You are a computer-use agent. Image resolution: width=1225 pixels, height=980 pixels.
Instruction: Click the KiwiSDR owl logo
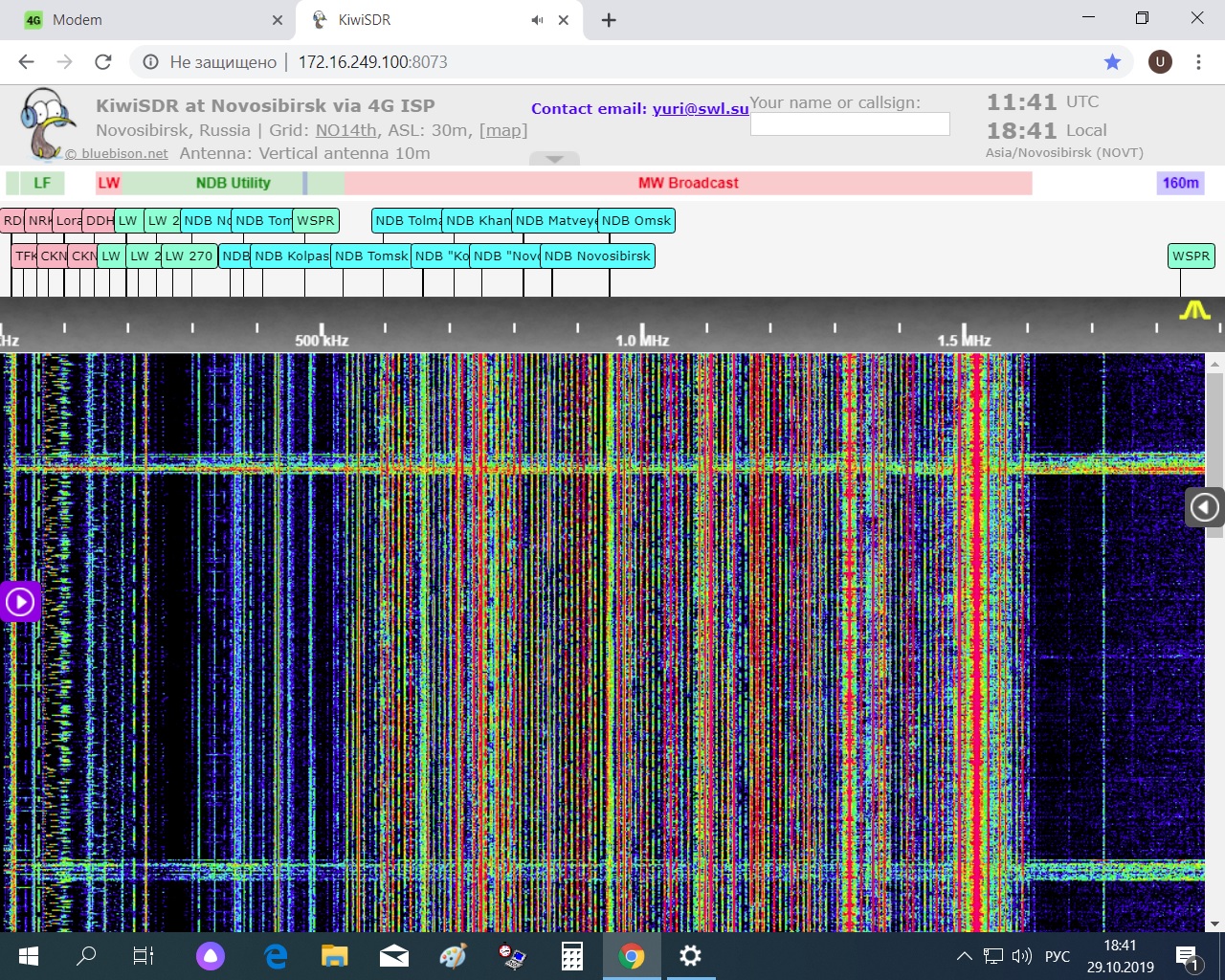[46, 123]
